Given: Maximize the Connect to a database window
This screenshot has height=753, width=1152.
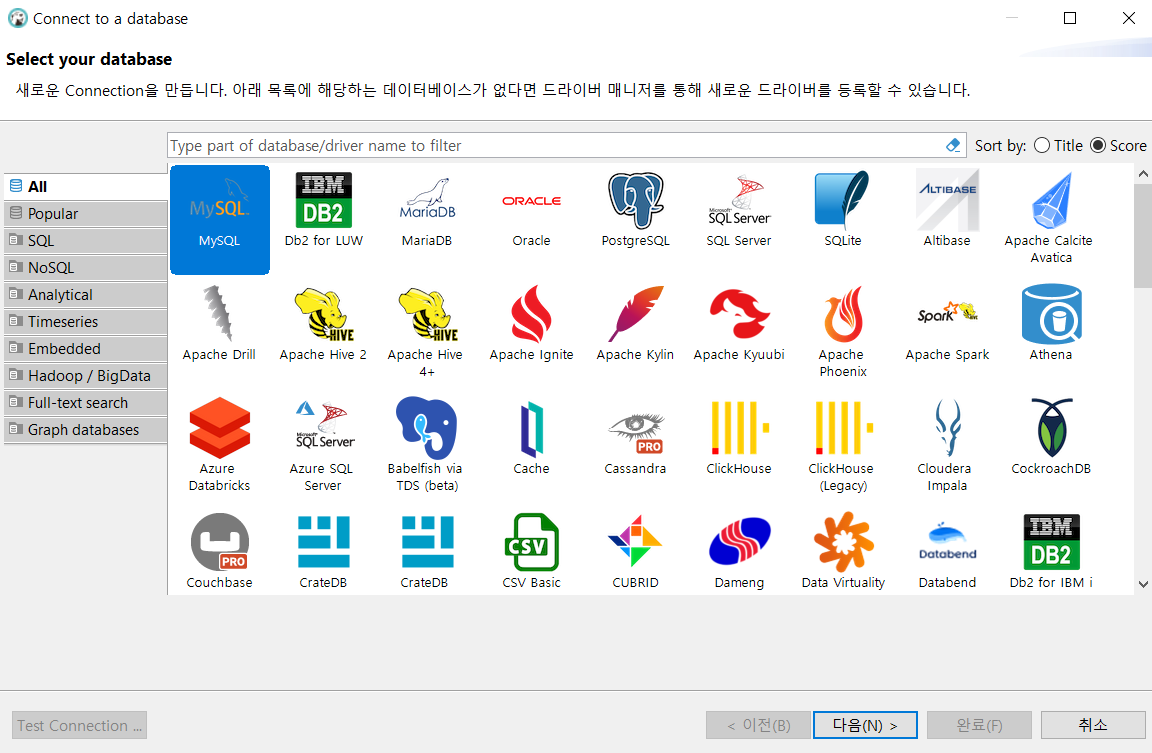Looking at the screenshot, I should tap(1070, 18).
